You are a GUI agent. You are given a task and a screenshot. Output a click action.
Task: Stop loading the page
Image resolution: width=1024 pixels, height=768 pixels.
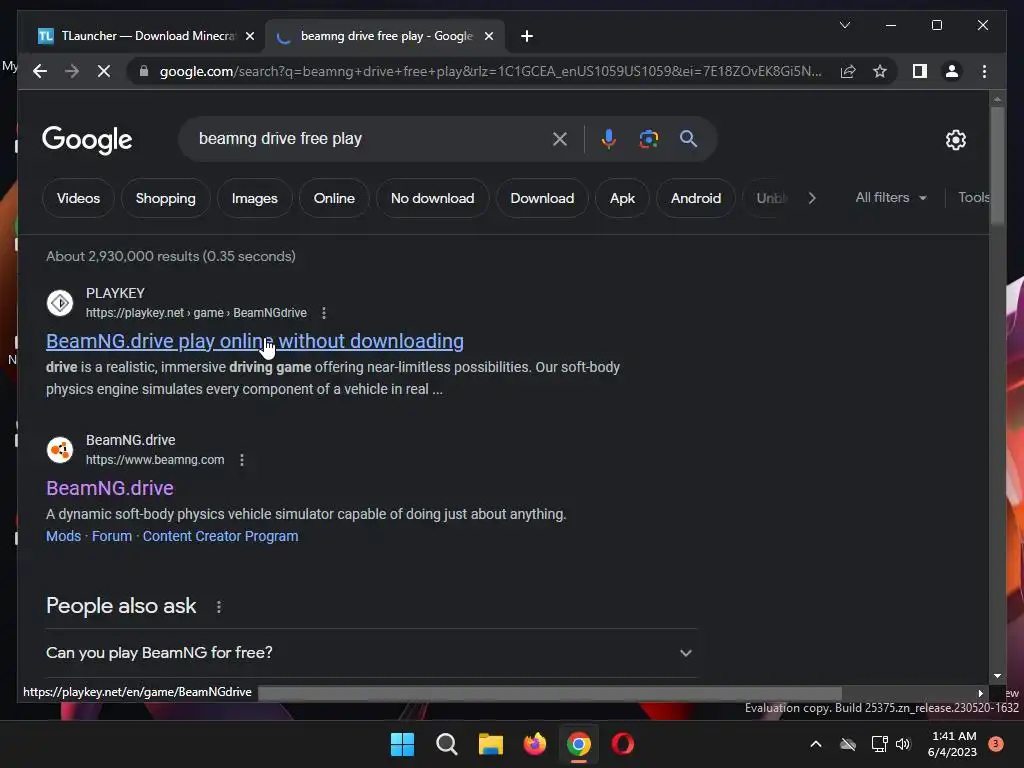coord(104,71)
